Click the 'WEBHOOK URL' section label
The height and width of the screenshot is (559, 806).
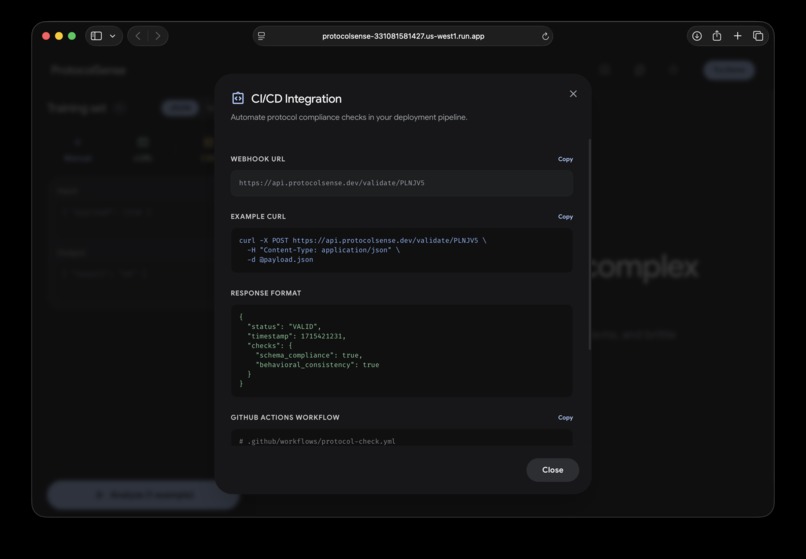(x=258, y=159)
